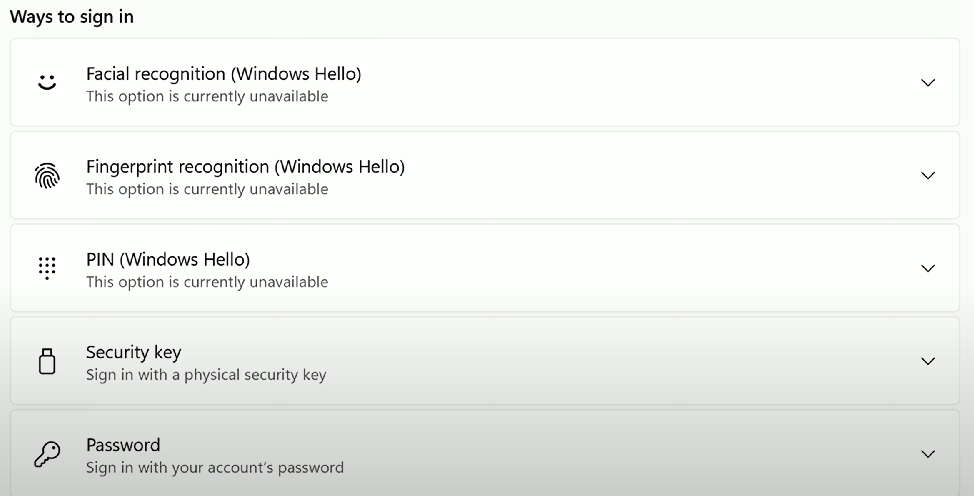Click the Password key icon
This screenshot has height=496, width=974.
click(47, 454)
